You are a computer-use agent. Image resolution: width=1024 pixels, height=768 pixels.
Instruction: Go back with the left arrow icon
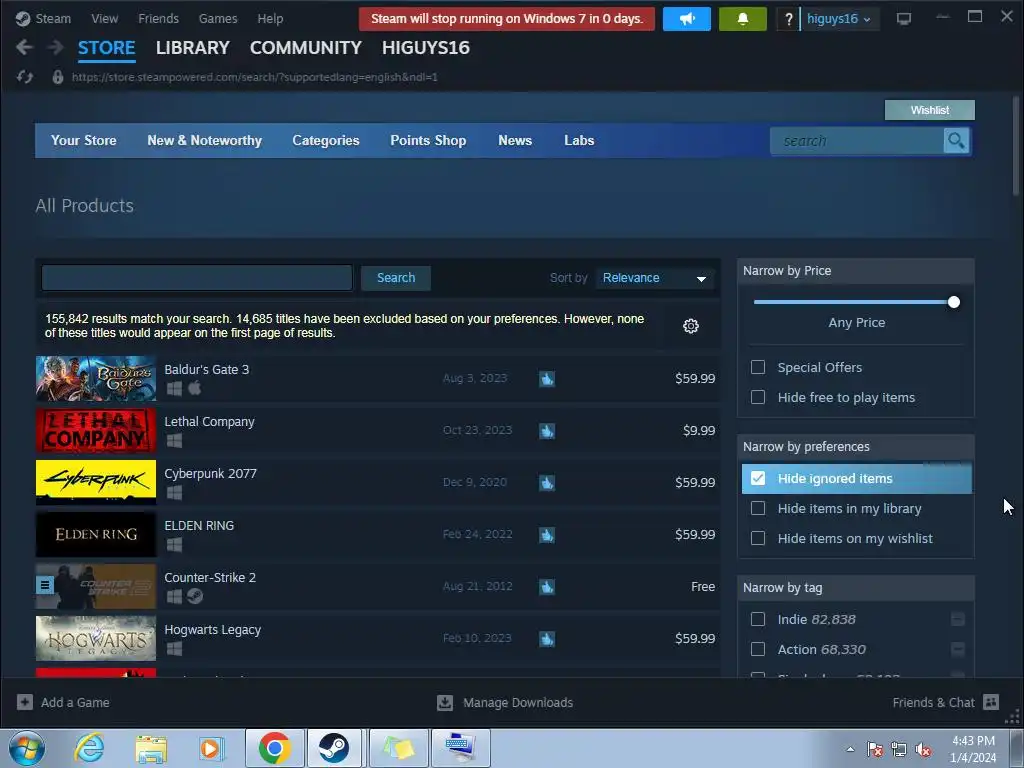click(24, 47)
